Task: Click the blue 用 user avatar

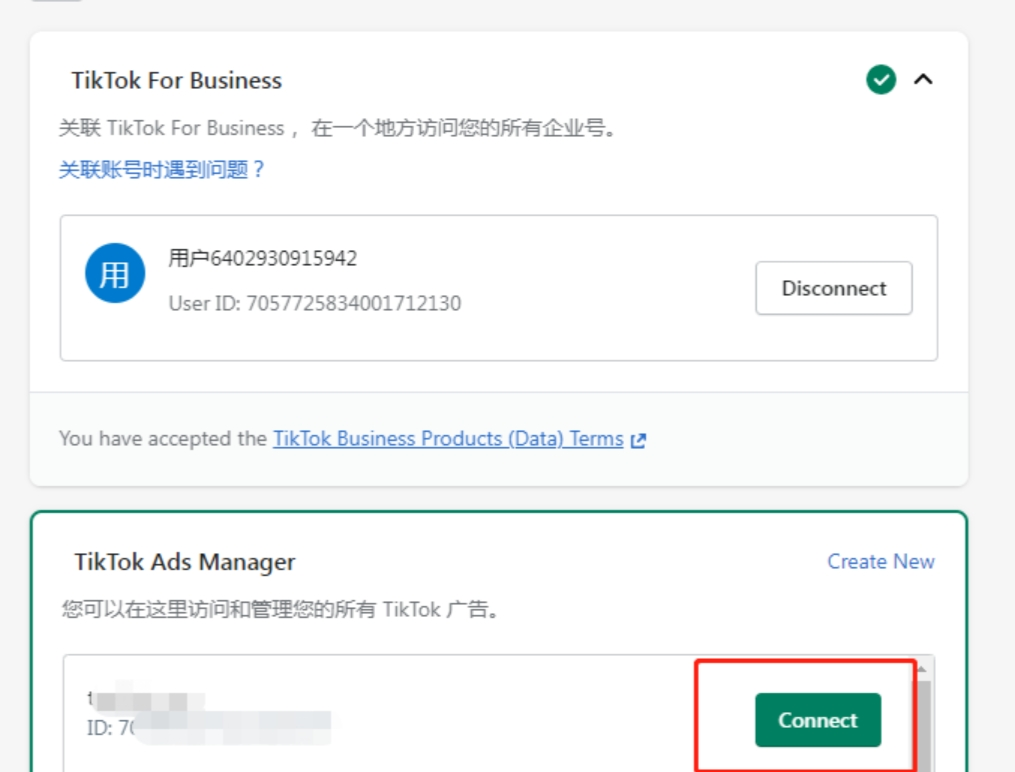Action: pos(115,273)
